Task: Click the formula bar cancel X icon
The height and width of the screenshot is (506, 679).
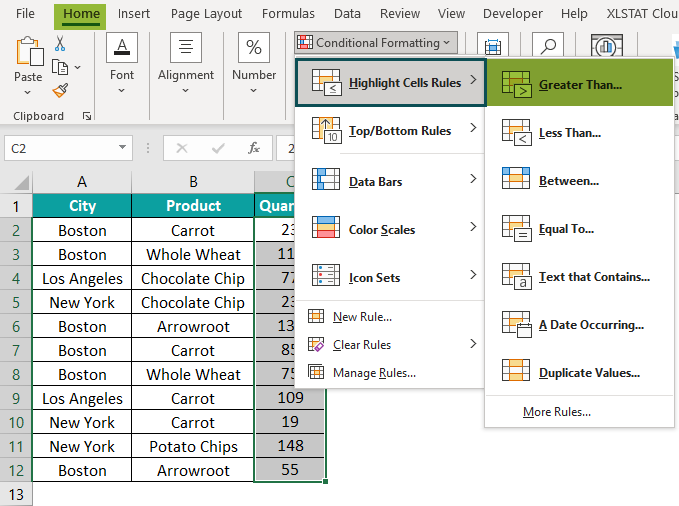Action: 182,148
